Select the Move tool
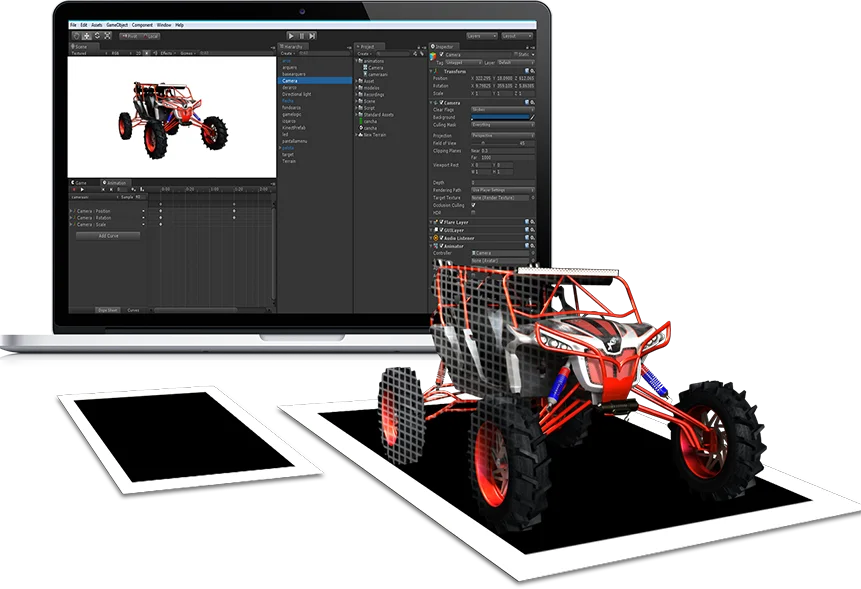 tap(86, 36)
